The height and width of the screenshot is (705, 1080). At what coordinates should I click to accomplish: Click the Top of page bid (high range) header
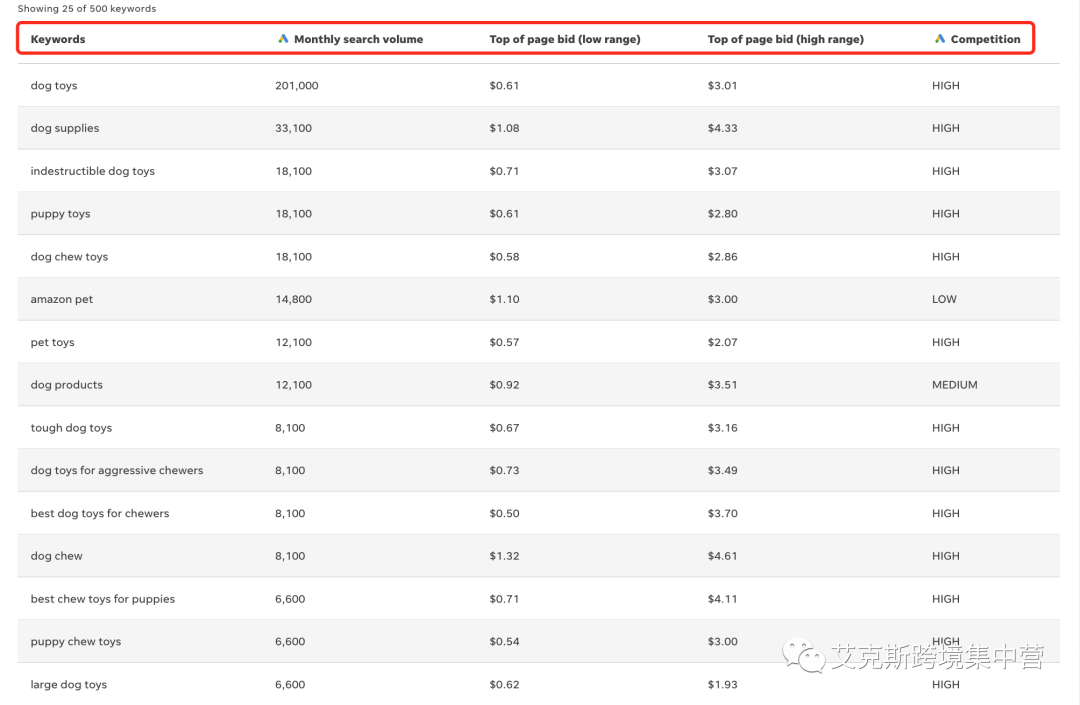coord(785,39)
